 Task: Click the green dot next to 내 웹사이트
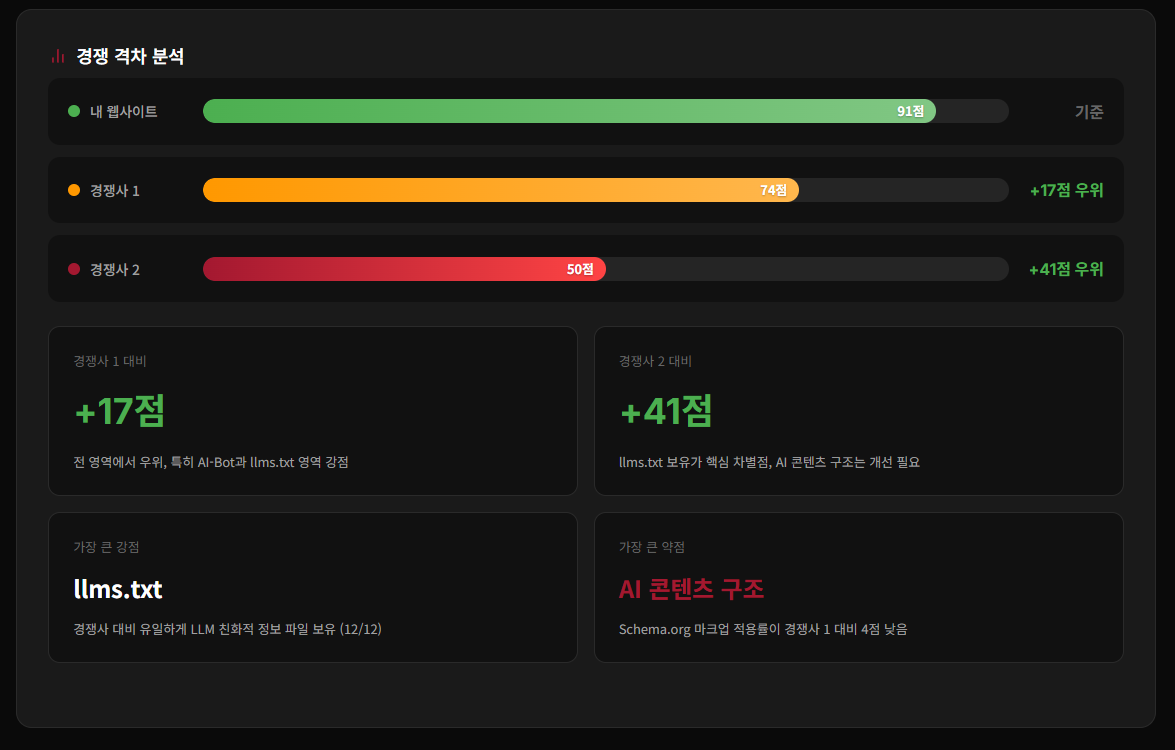74,111
